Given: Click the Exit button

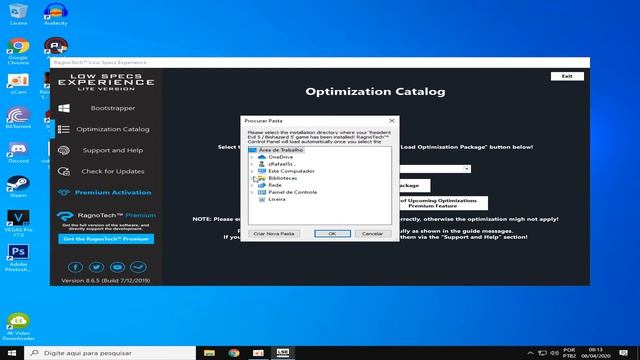Looking at the screenshot, I should [567, 76].
